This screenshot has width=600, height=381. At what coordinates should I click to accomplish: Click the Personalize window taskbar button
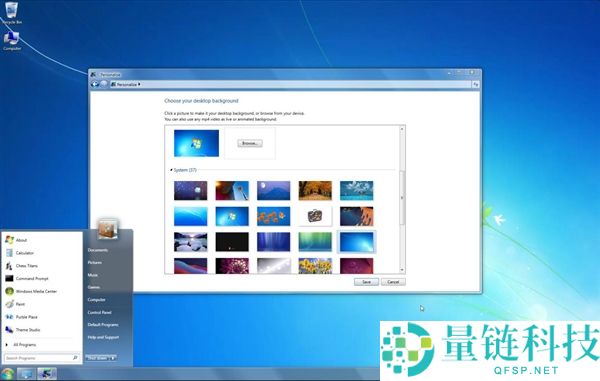[47, 374]
